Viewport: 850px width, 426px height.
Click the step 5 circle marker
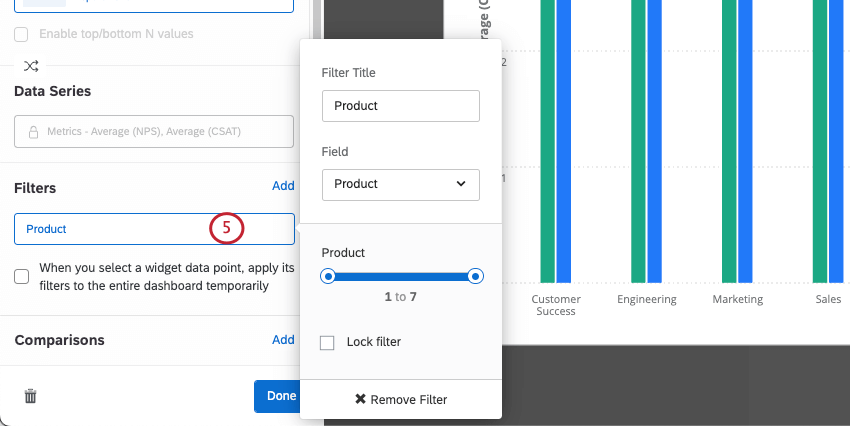pos(227,228)
